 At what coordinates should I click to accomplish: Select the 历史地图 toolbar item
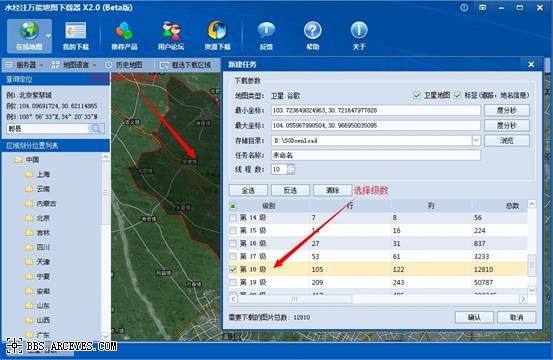click(x=124, y=65)
